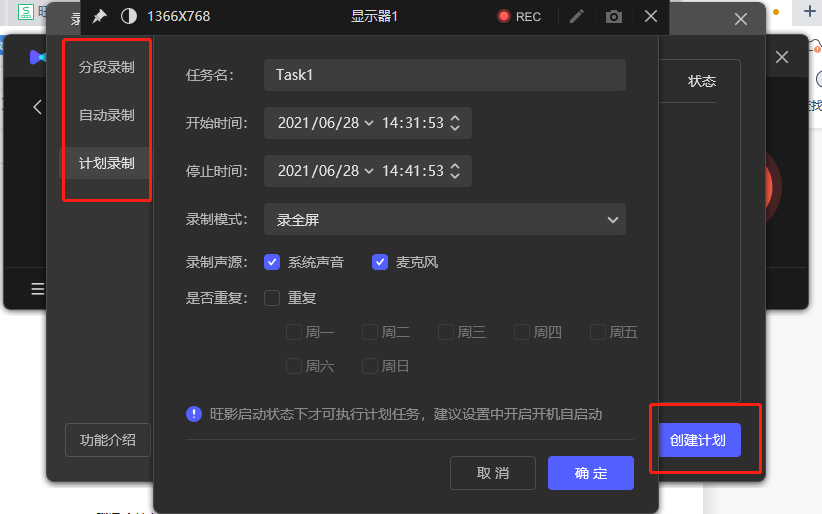Click the pin icon on recording toolbar
822x514 pixels.
click(99, 16)
